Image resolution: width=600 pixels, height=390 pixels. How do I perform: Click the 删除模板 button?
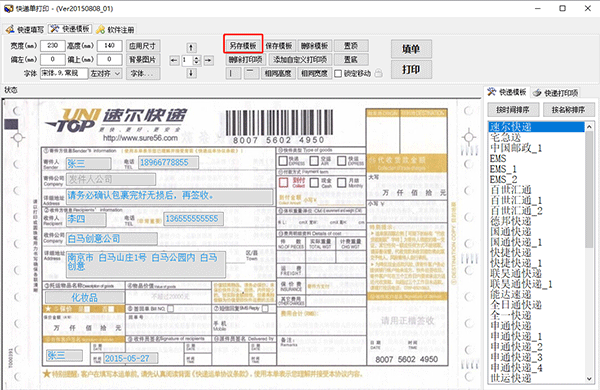(315, 46)
